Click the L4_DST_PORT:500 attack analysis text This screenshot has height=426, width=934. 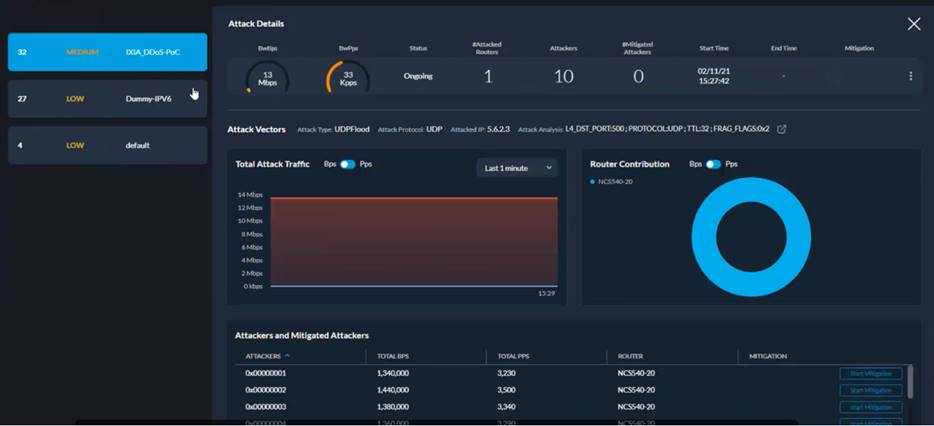[x=667, y=129]
